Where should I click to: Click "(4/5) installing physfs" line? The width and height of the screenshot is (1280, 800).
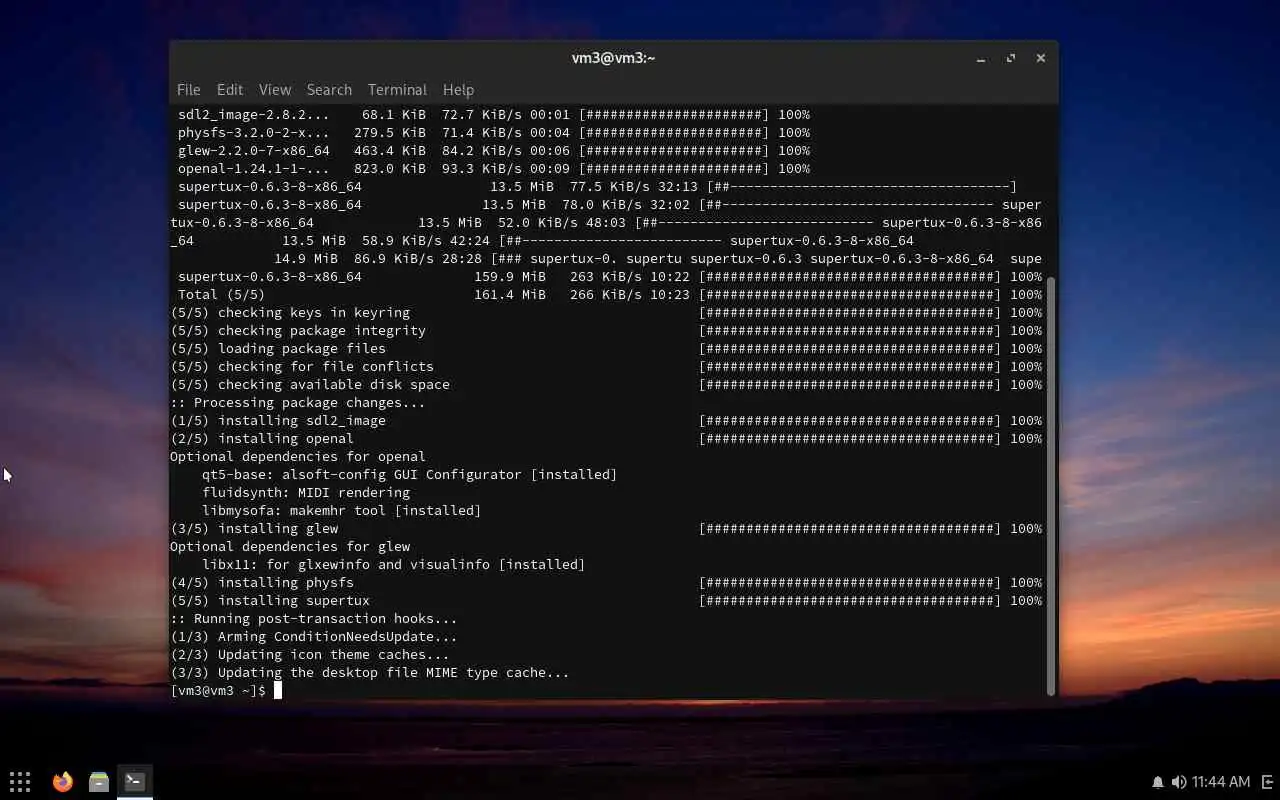point(606,583)
